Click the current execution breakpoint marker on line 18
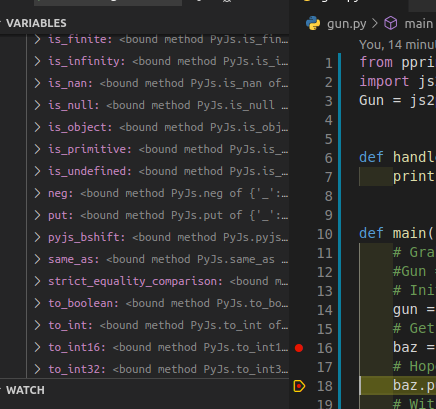436x409 pixels. pos(299,386)
